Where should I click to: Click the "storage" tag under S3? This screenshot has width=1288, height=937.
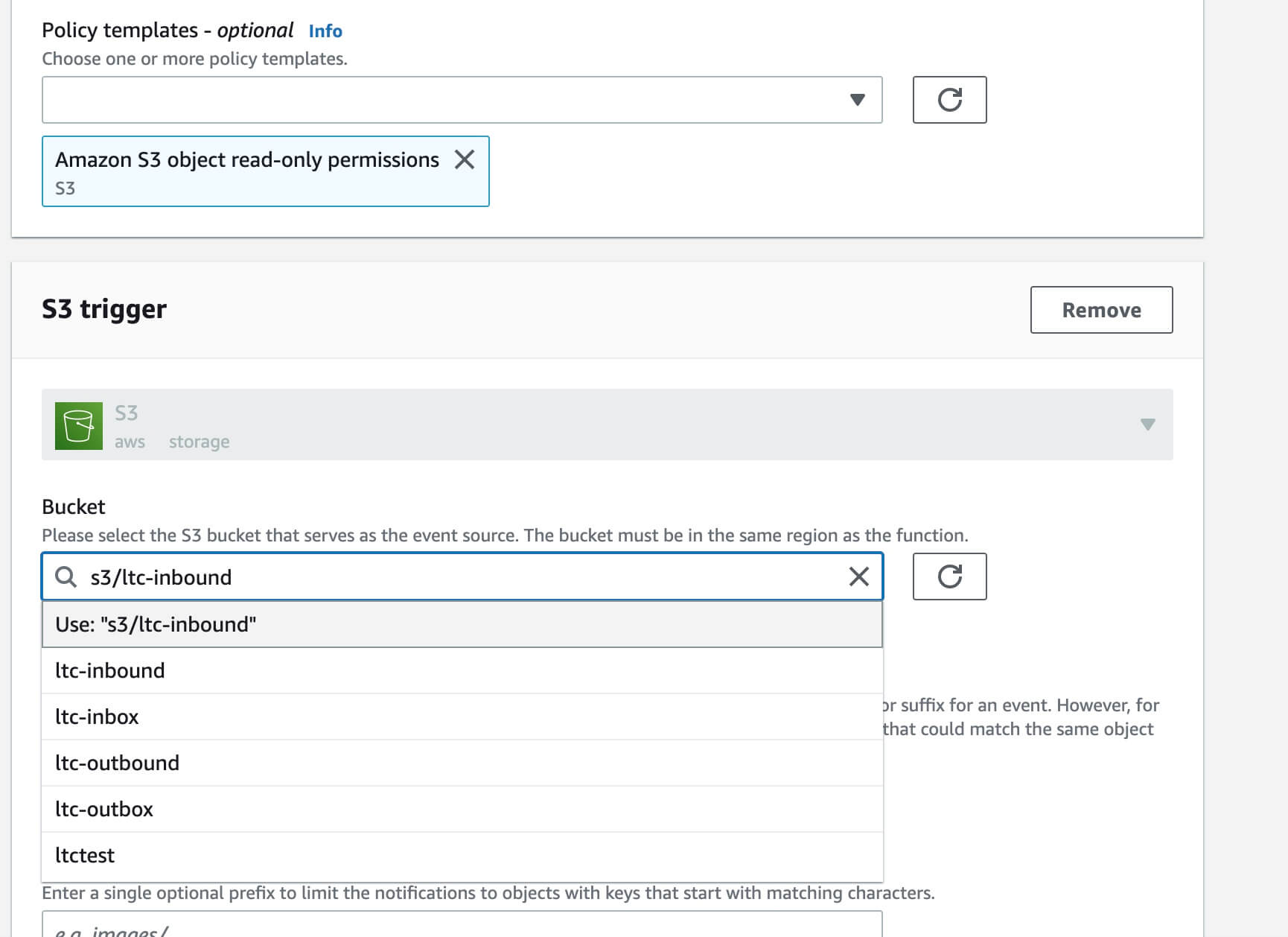pos(199,442)
